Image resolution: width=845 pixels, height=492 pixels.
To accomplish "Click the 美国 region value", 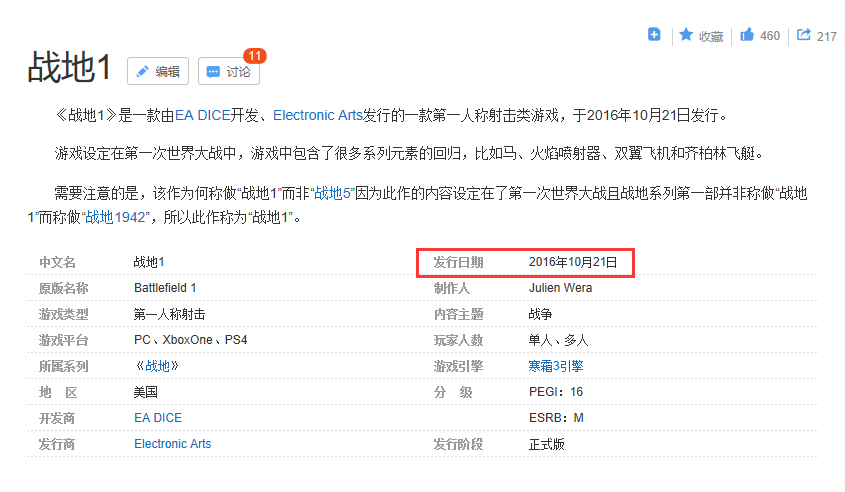I will pyautogui.click(x=146, y=392).
